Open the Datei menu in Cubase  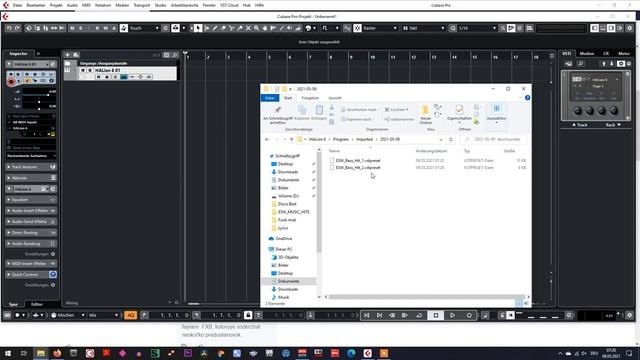tap(17, 5)
